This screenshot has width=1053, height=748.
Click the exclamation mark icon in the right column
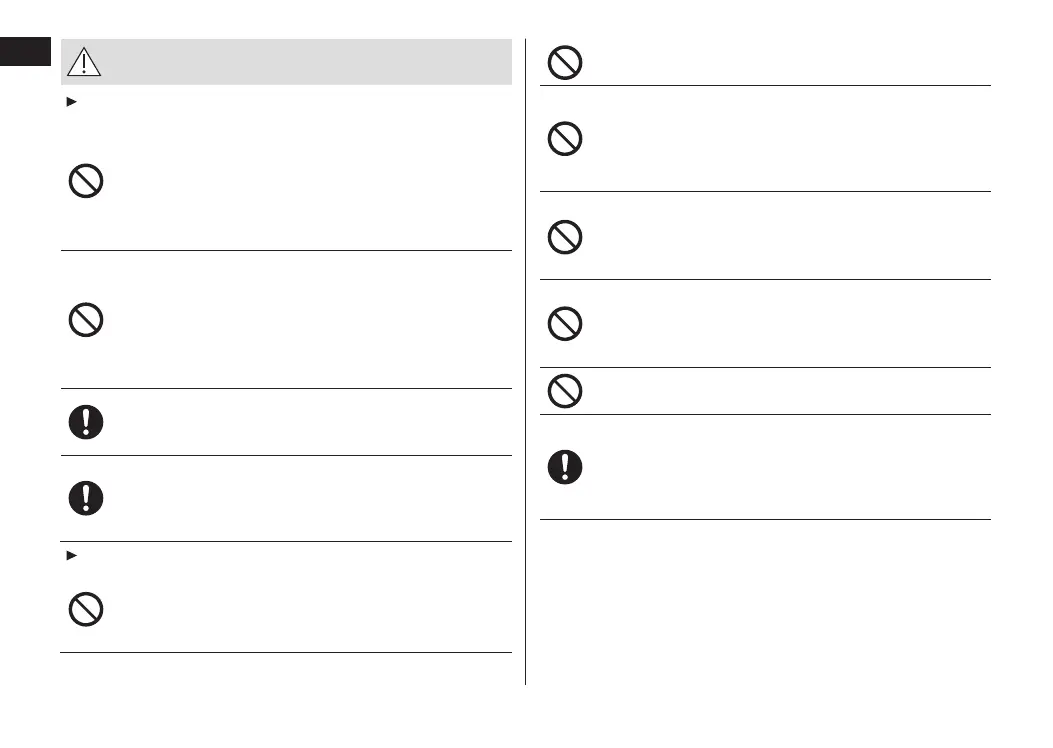click(x=565, y=467)
